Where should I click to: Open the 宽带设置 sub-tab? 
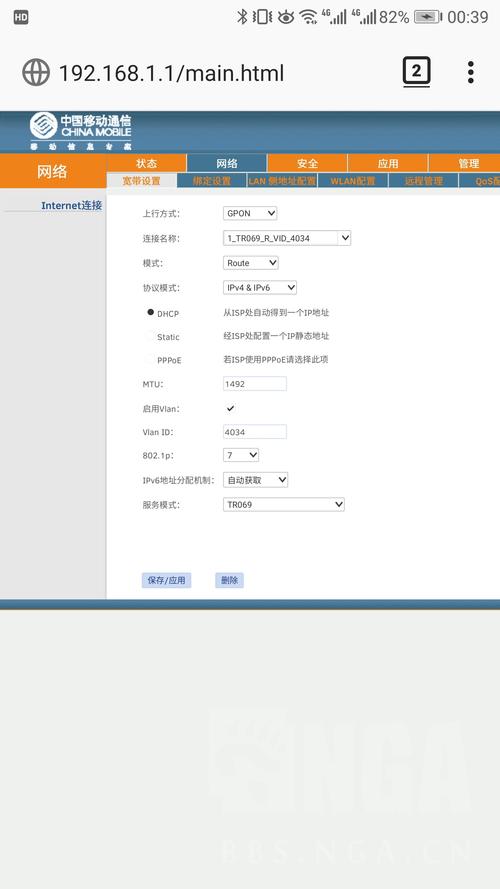[142, 181]
